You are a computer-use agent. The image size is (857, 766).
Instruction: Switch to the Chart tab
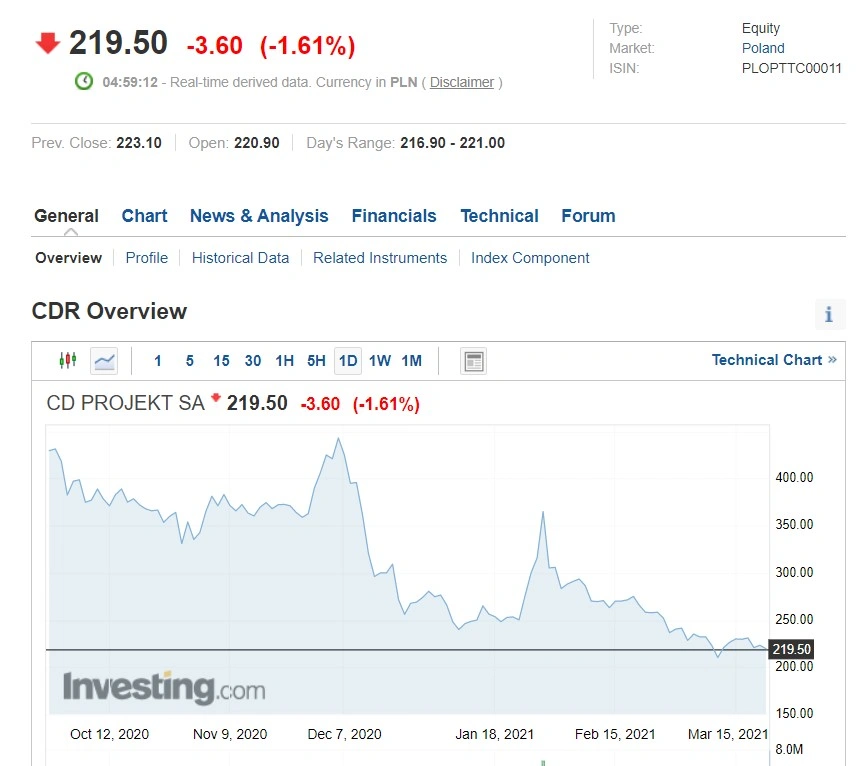[x=144, y=216]
